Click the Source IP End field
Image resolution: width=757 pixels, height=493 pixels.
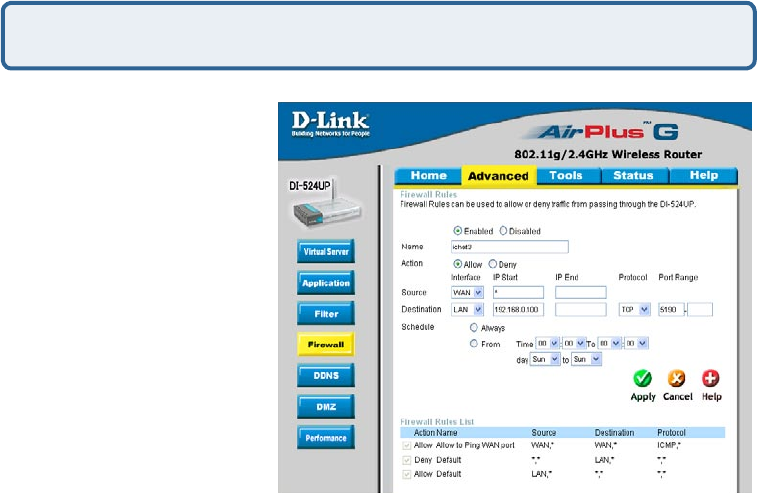(x=580, y=293)
